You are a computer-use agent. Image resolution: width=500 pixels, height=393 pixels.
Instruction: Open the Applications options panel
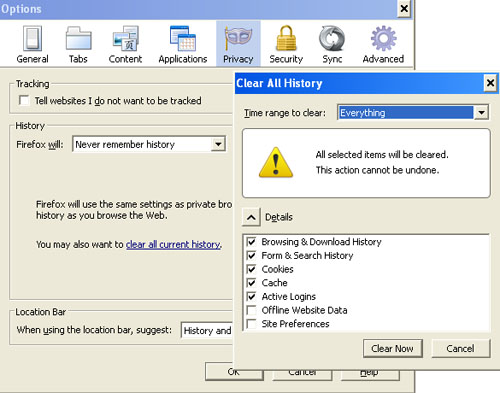183,45
